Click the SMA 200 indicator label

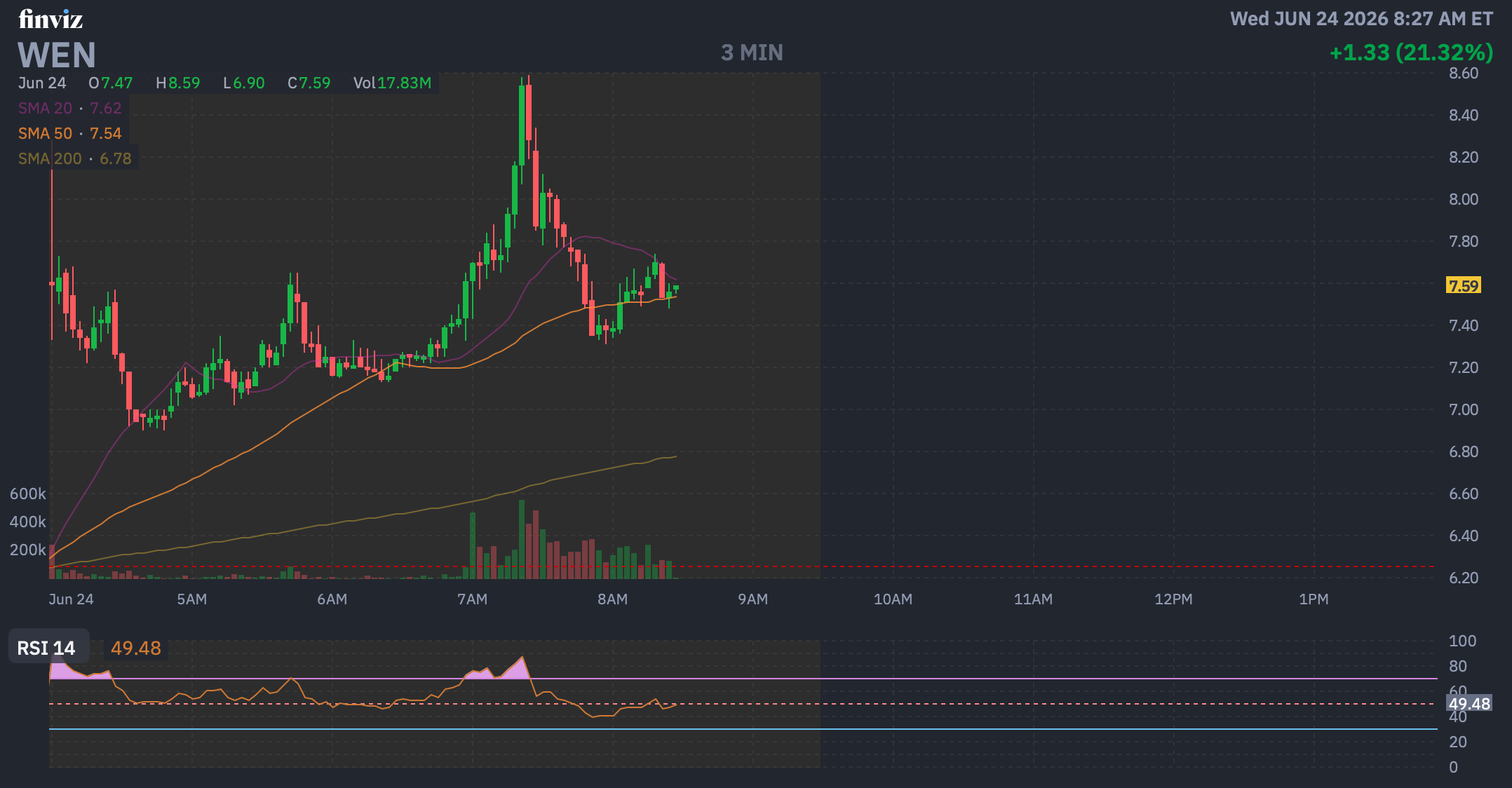tap(75, 158)
